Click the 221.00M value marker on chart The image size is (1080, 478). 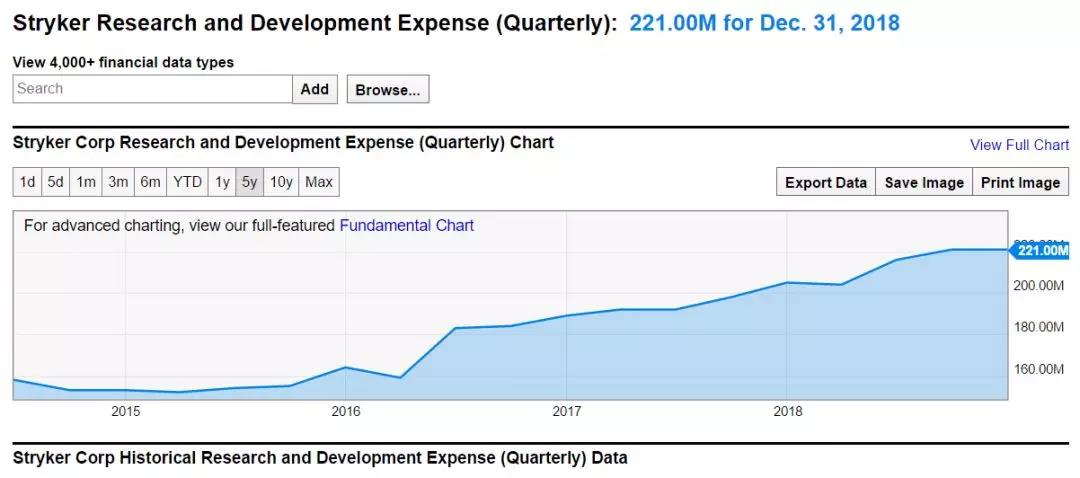pos(1042,250)
